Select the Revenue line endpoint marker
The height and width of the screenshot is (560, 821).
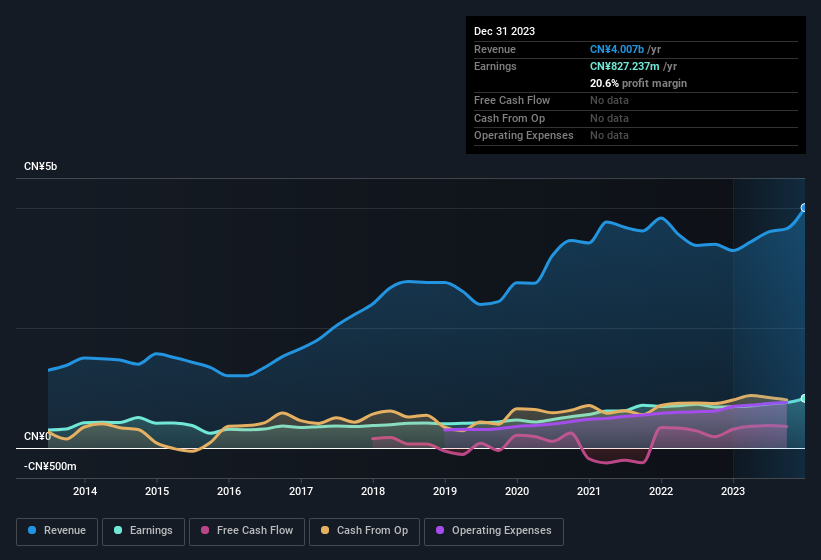[804, 208]
